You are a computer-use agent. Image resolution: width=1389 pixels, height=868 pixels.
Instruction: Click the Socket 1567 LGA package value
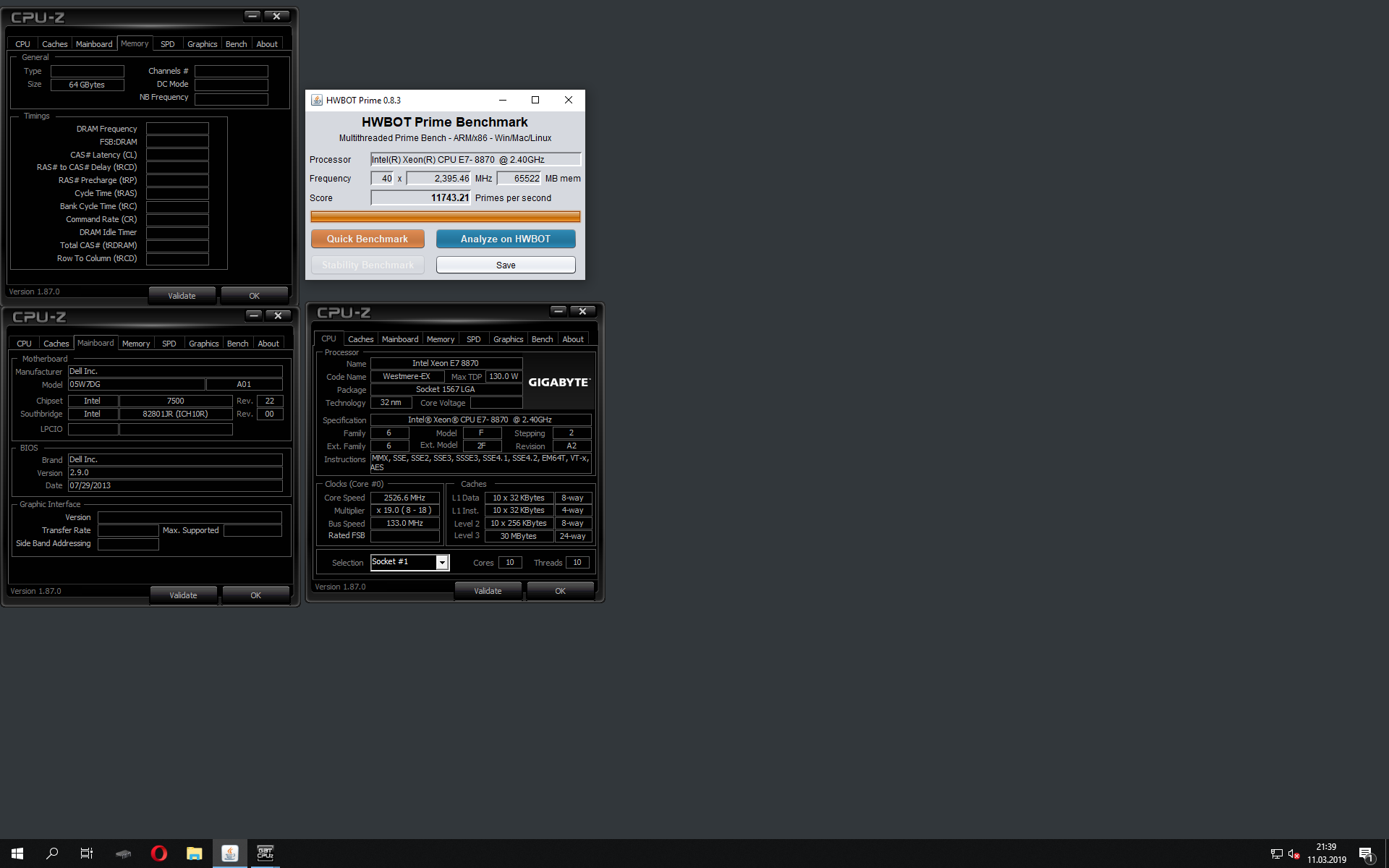click(446, 390)
